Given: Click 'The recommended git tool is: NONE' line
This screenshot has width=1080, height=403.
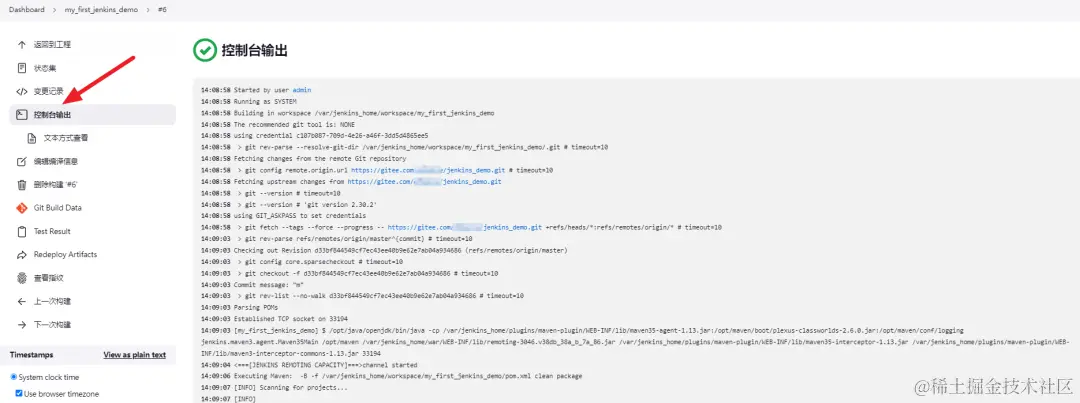Looking at the screenshot, I should point(278,125).
